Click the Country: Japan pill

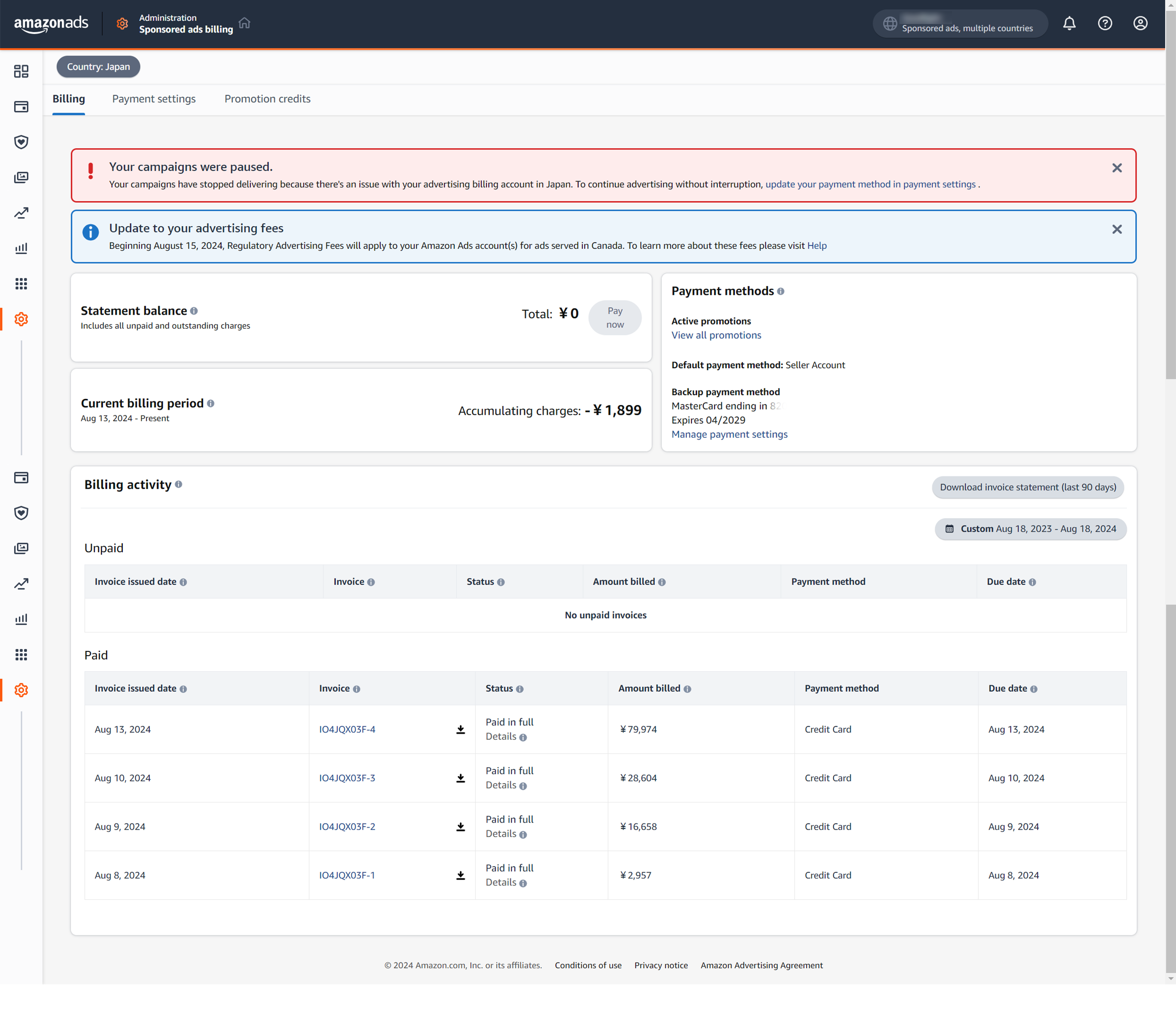pyautogui.click(x=98, y=66)
